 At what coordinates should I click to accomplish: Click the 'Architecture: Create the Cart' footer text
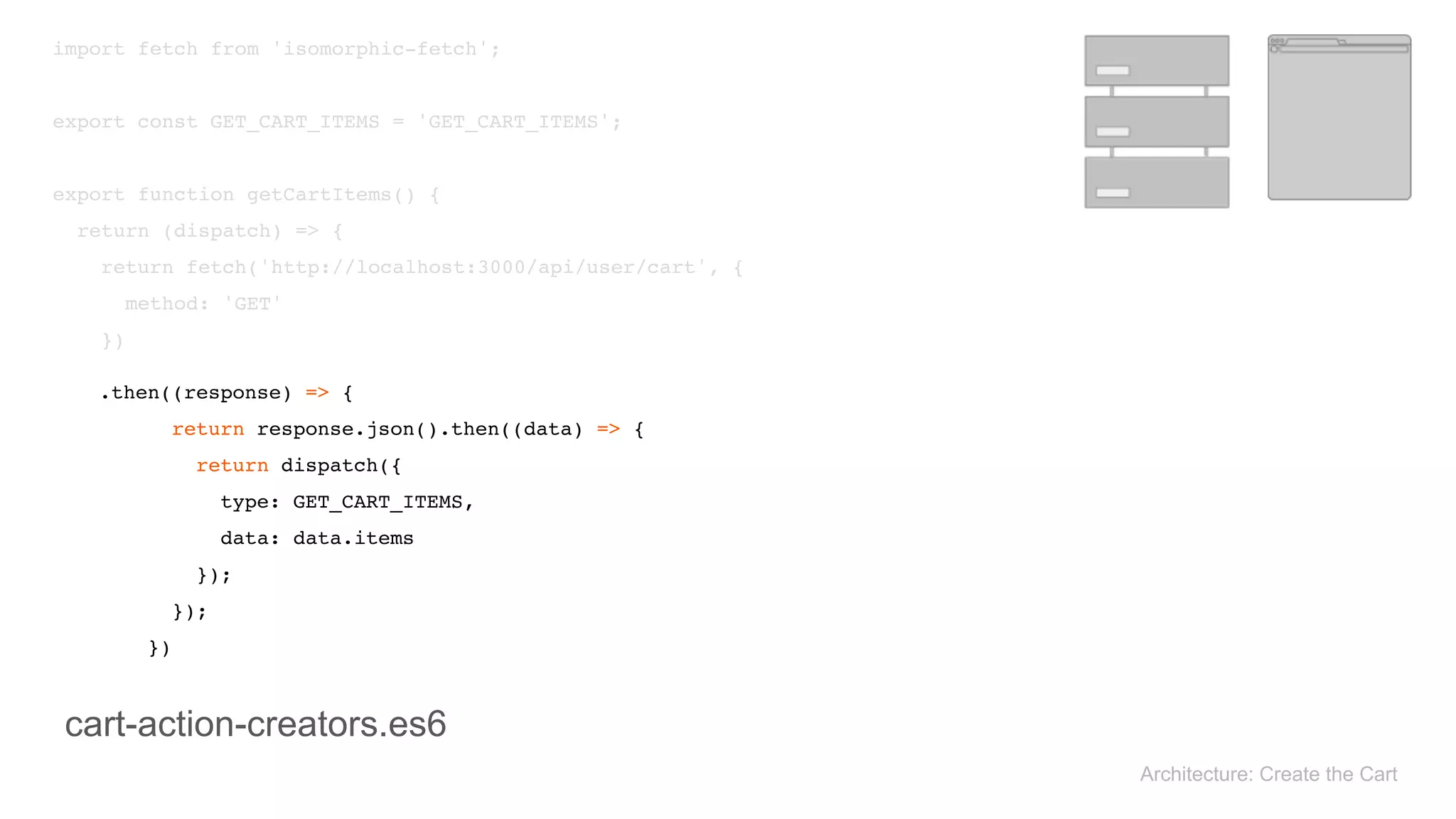pyautogui.click(x=1268, y=774)
